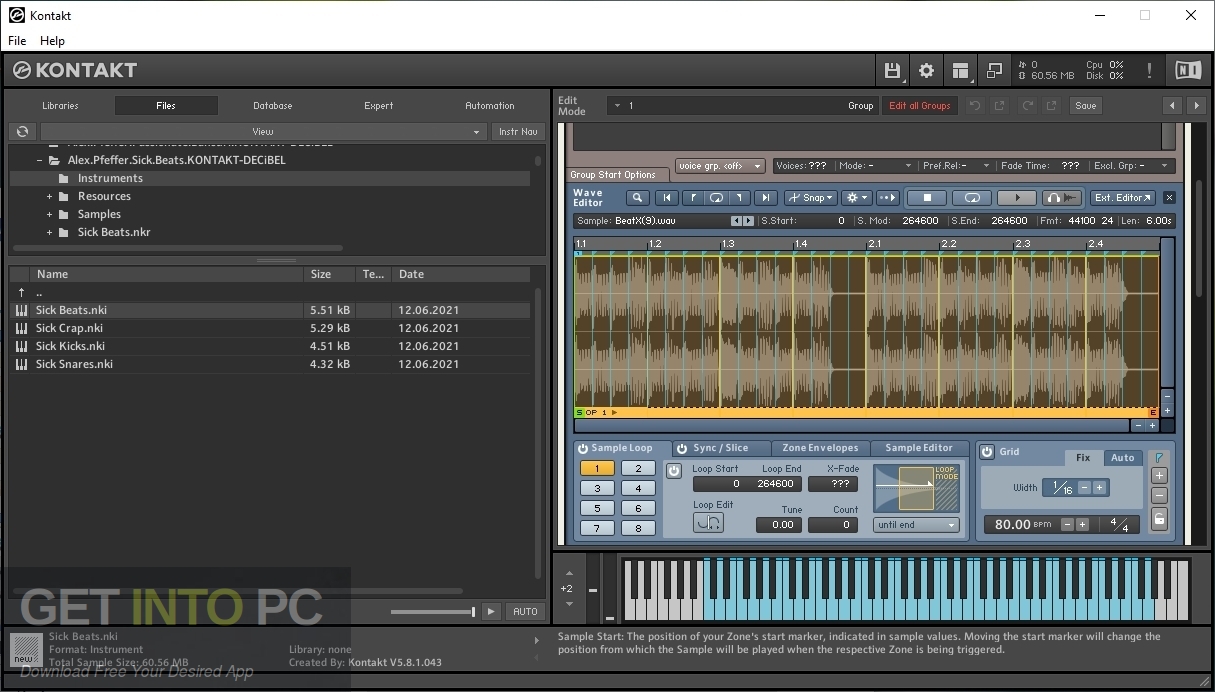Switch grid to Auto tab
The image size is (1215, 692).
coord(1123,457)
